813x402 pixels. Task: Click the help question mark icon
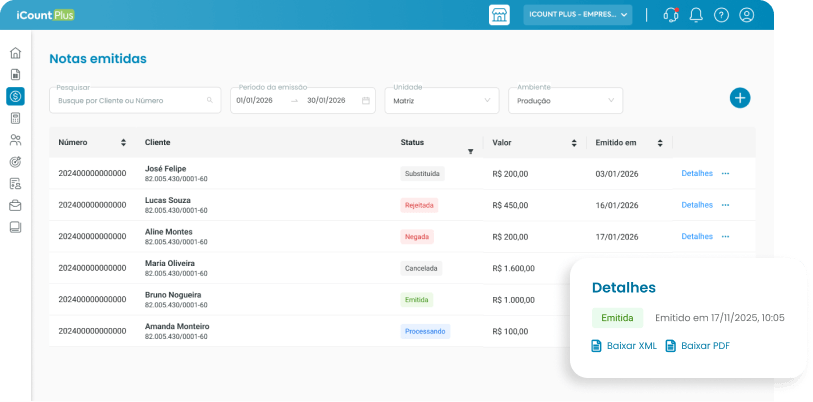tap(721, 15)
